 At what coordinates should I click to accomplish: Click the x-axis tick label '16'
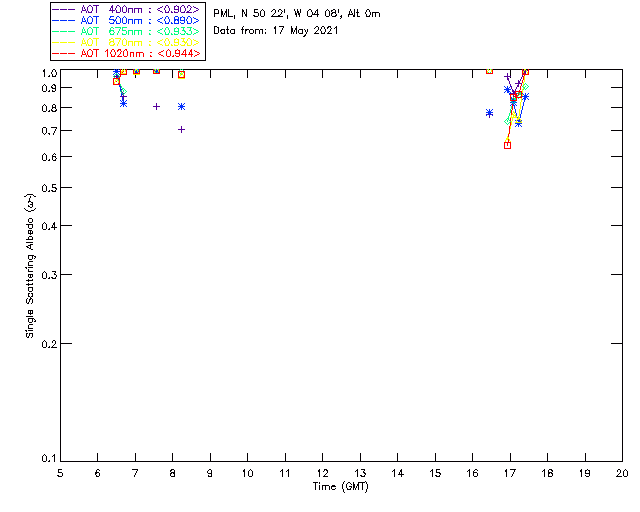pyautogui.click(x=472, y=473)
